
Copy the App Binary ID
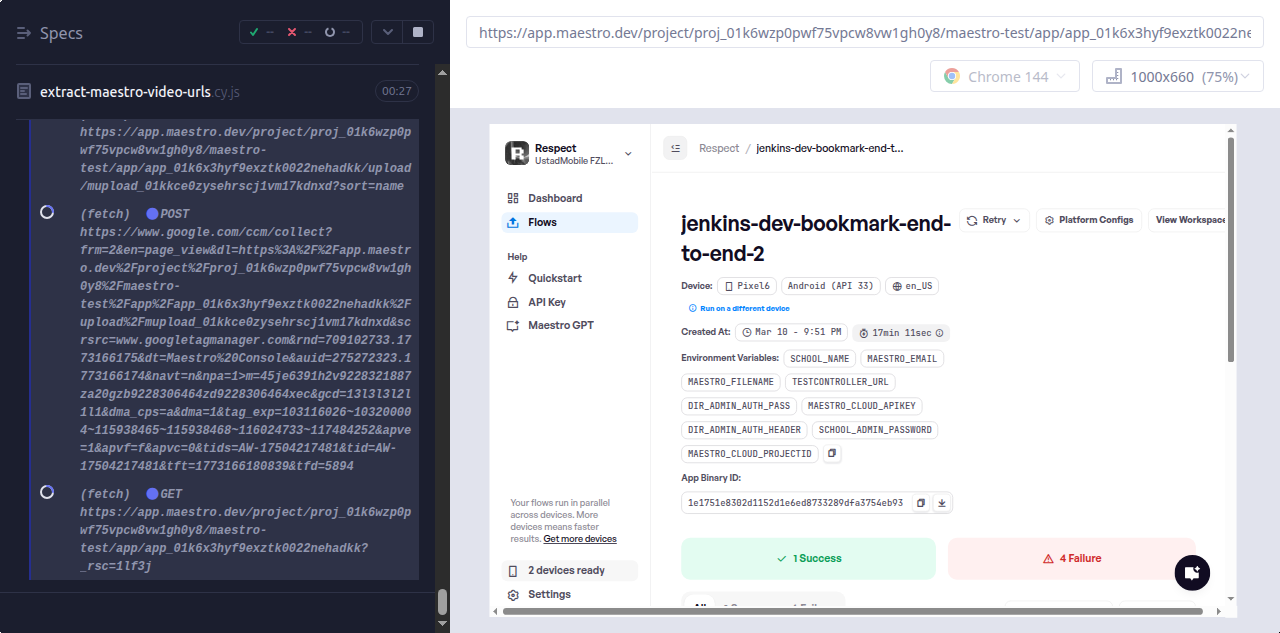[921, 503]
